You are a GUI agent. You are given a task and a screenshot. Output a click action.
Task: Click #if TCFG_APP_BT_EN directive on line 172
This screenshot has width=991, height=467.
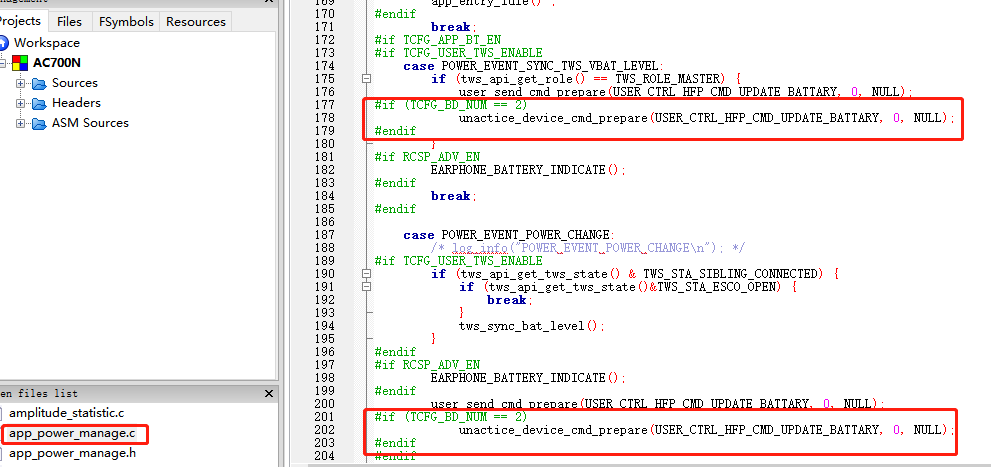click(437, 40)
